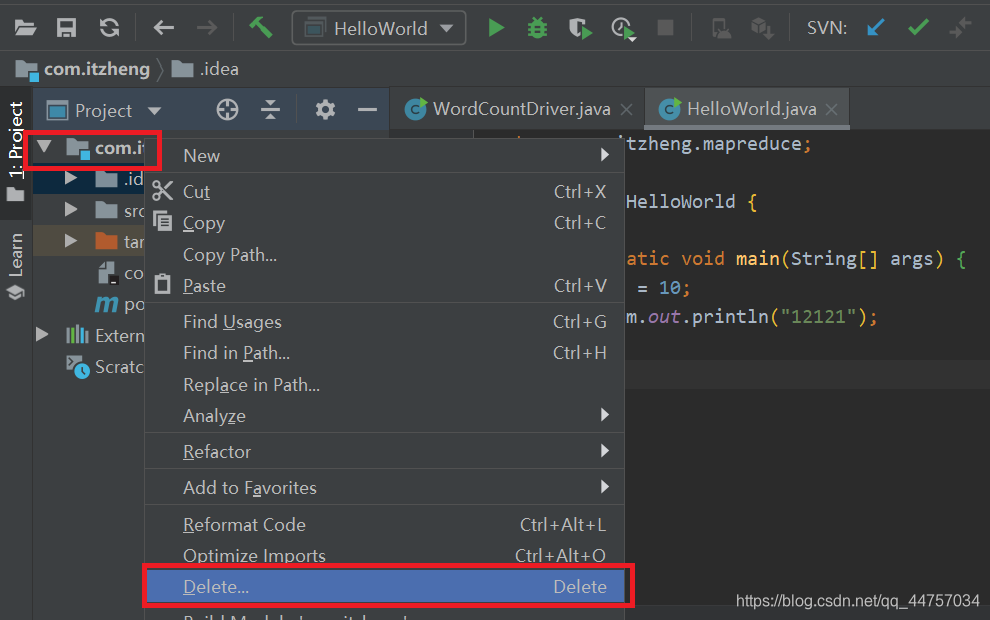Open the HelloWorld run configuration dropdown
990x620 pixels.
click(379, 28)
